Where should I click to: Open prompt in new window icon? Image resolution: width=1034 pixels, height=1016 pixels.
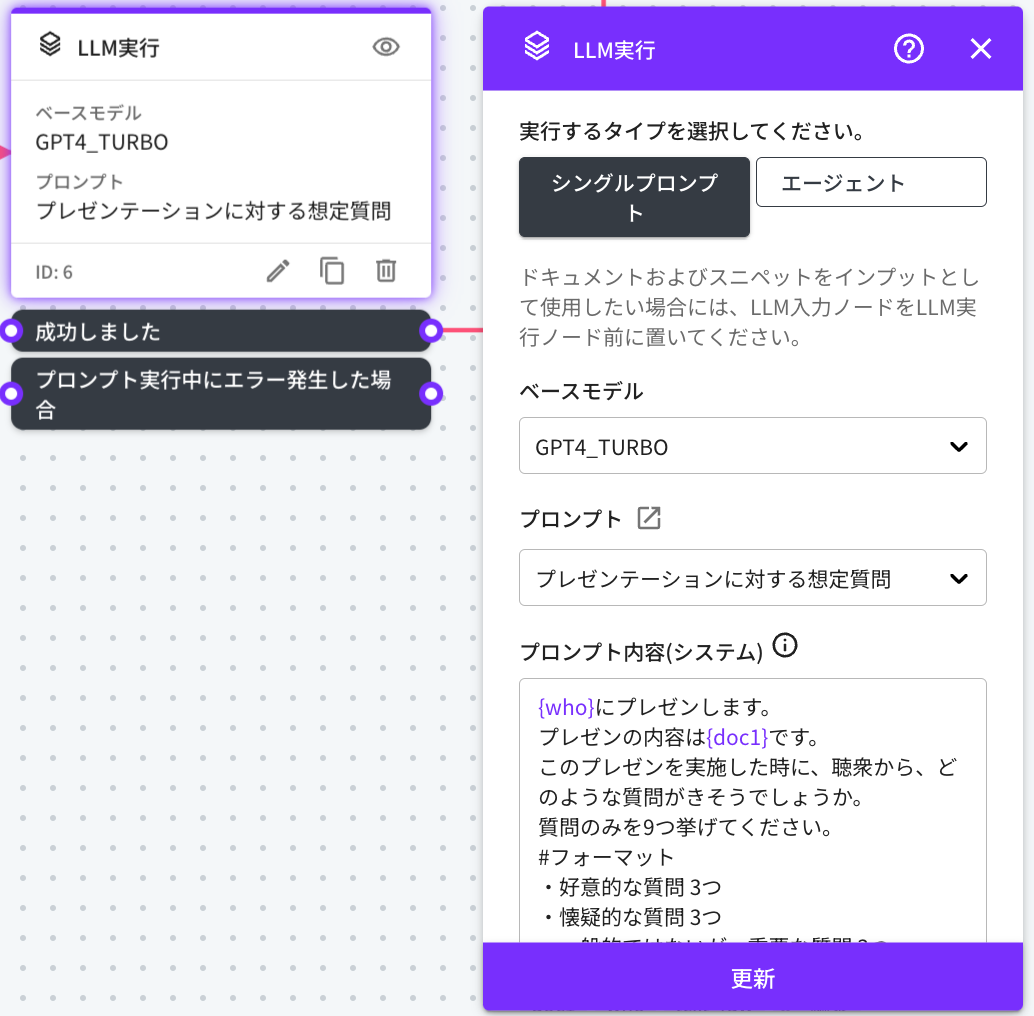pyautogui.click(x=649, y=519)
